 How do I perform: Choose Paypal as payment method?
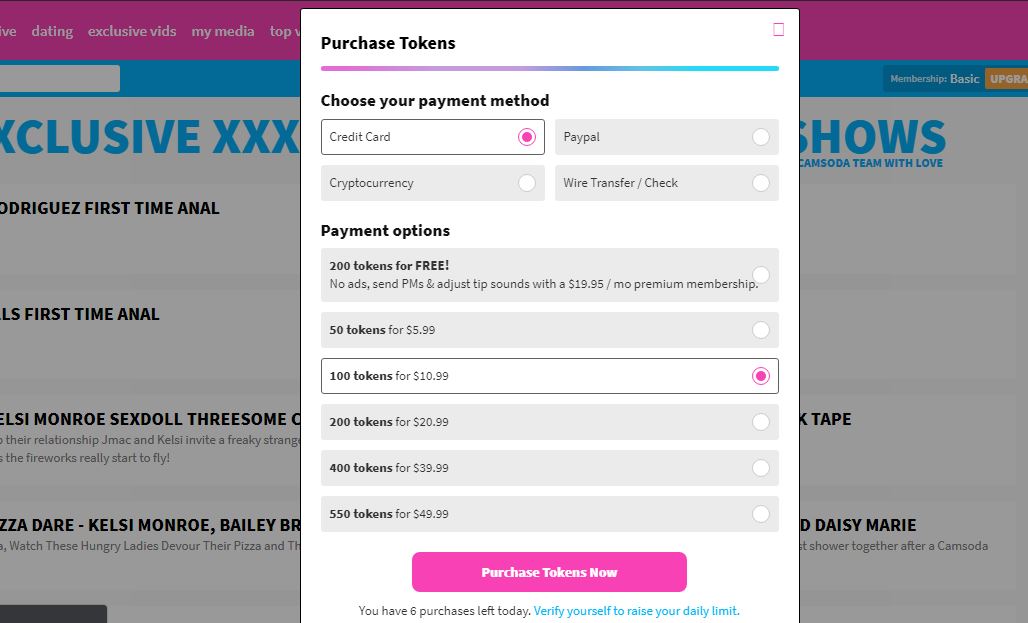[667, 137]
